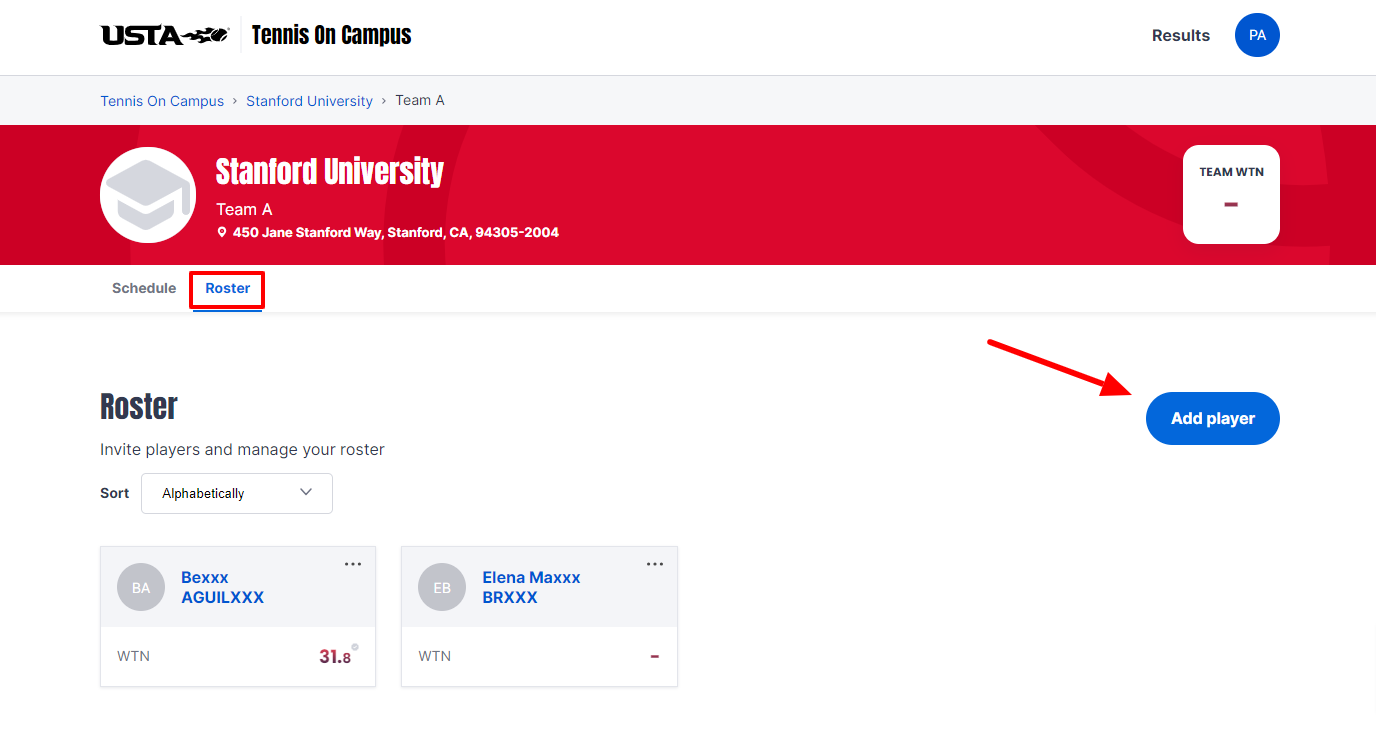Click the Tennis On Campus header title
The height and width of the screenshot is (740, 1376).
point(331,35)
